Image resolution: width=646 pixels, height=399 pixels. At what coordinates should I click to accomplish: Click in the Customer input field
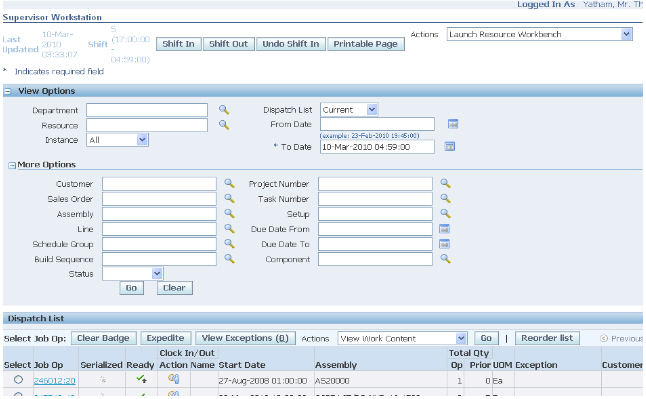point(159,184)
